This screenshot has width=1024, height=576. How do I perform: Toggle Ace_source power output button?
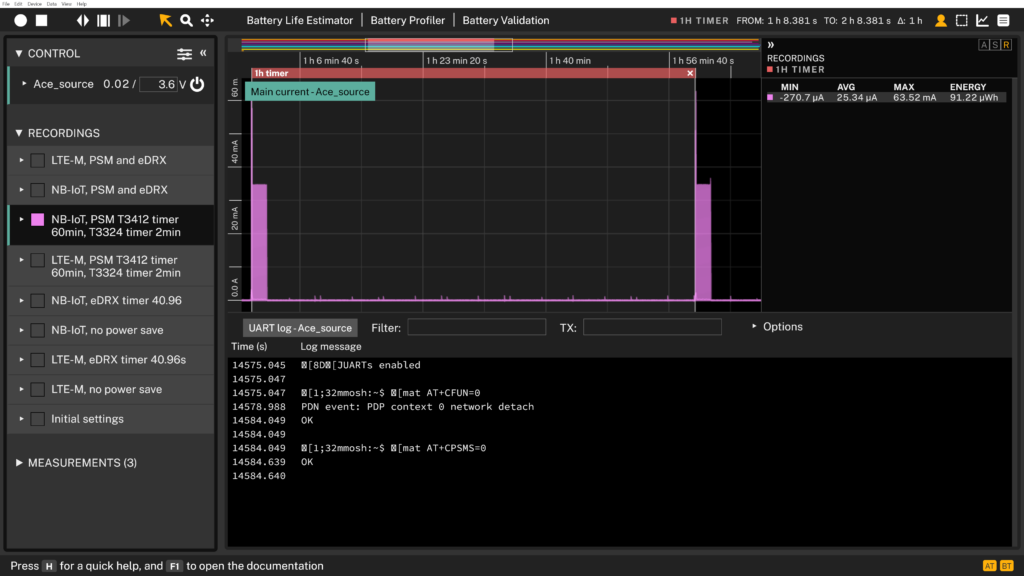coord(197,85)
